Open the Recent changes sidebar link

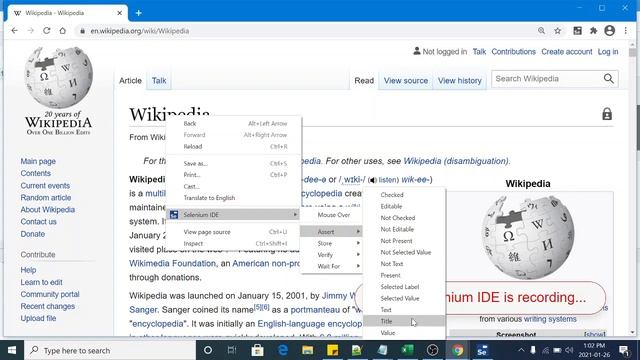(x=48, y=306)
